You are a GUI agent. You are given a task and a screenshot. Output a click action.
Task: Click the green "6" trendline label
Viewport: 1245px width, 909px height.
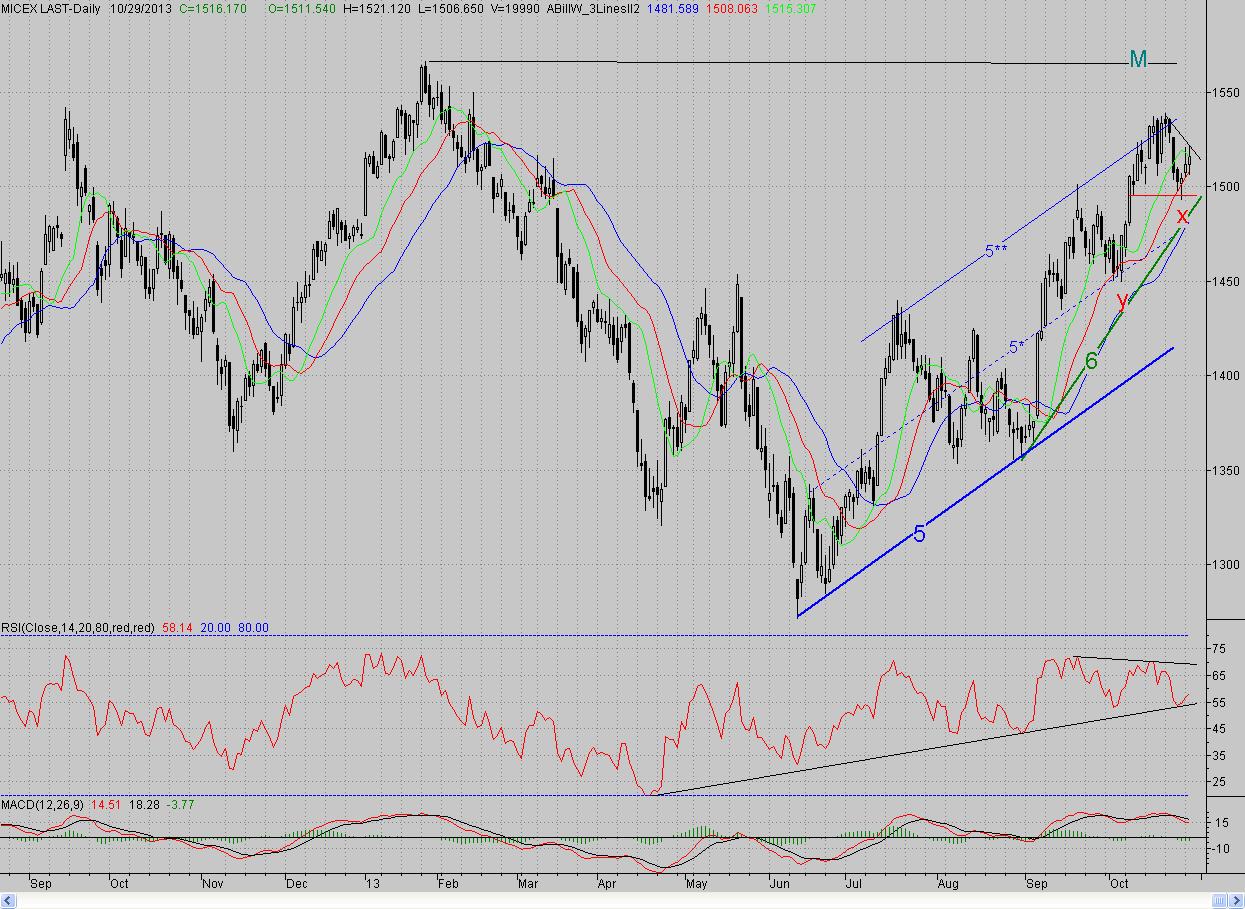click(1092, 362)
